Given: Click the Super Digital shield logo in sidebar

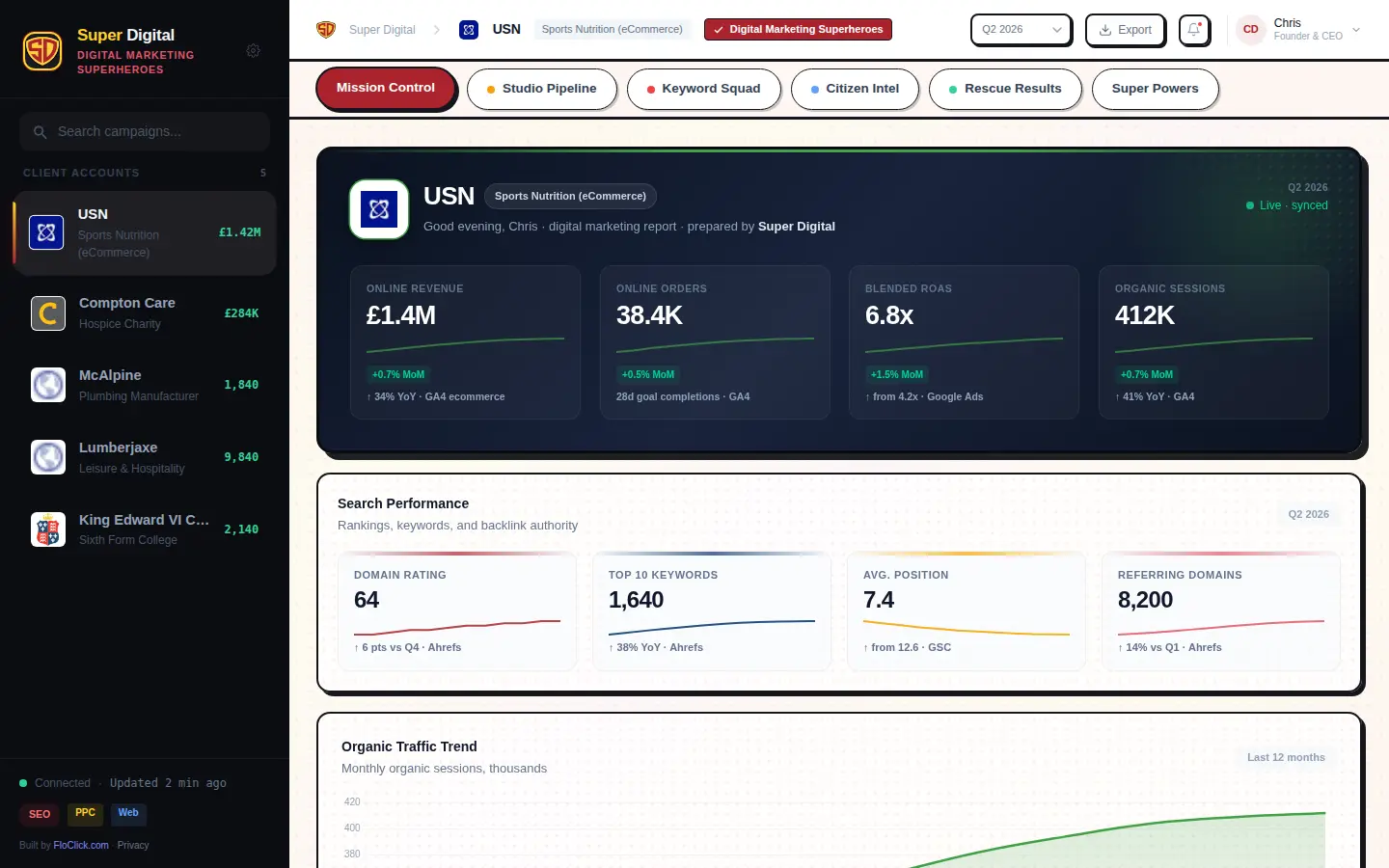Looking at the screenshot, I should click(42, 51).
